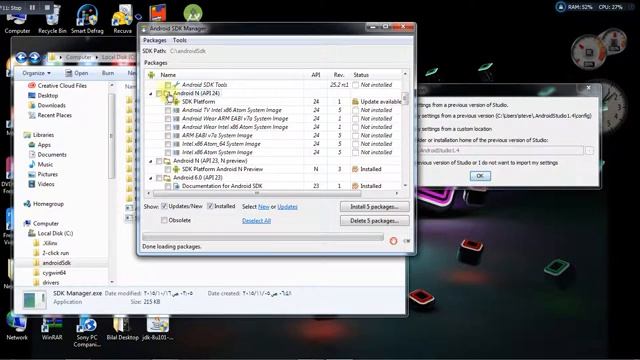This screenshot has height=360, width=640.
Task: Launch Recuva desktop shortcut
Action: point(122,20)
